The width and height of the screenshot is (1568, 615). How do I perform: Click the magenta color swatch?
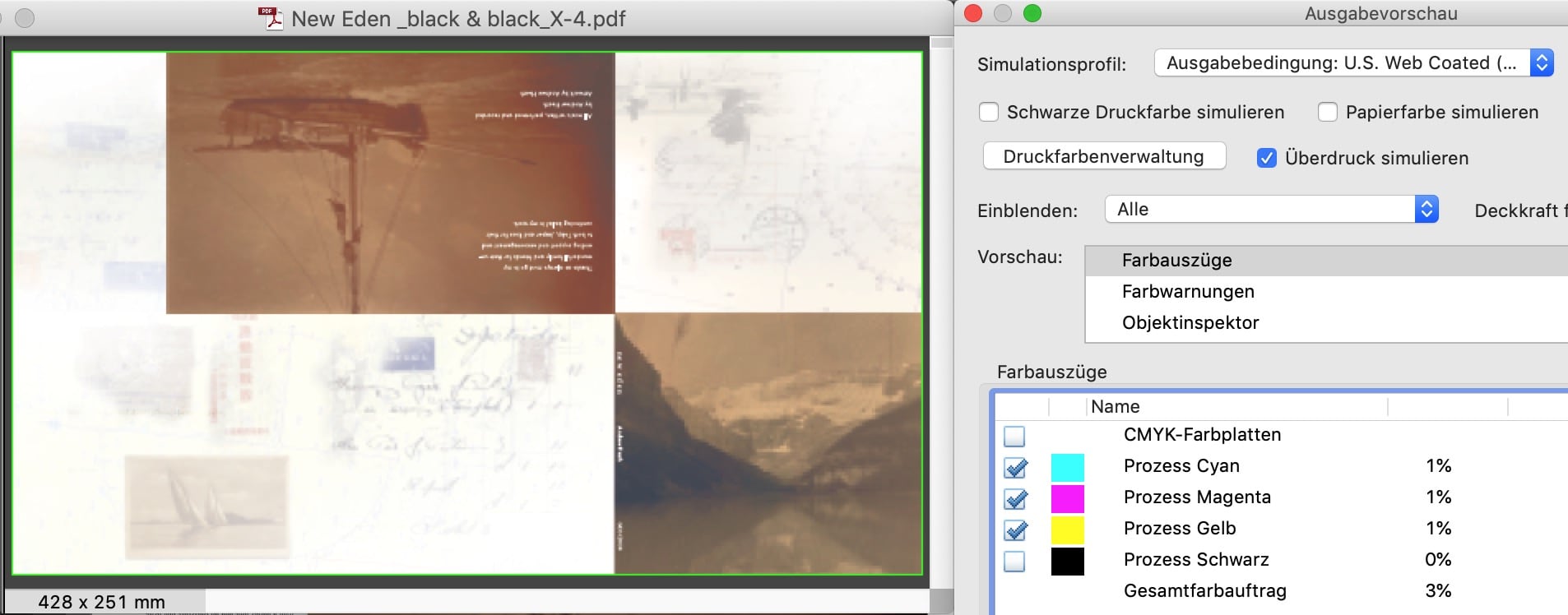(1067, 498)
